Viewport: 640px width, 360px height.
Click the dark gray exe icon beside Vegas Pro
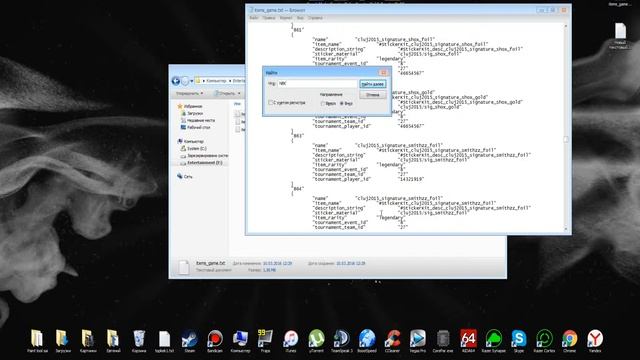pyautogui.click(x=443, y=339)
